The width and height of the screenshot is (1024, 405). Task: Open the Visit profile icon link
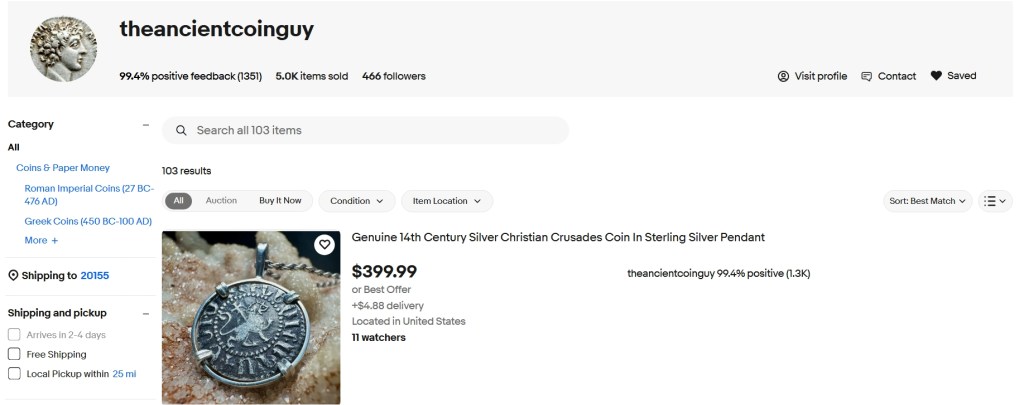click(x=783, y=76)
